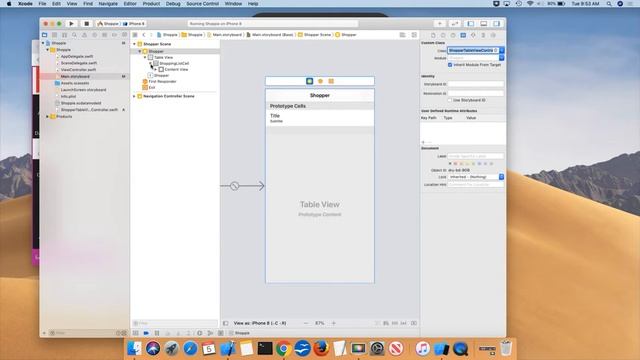Expand the Content View outline item
Viewport: 640px width, 360px height.
pos(156,70)
